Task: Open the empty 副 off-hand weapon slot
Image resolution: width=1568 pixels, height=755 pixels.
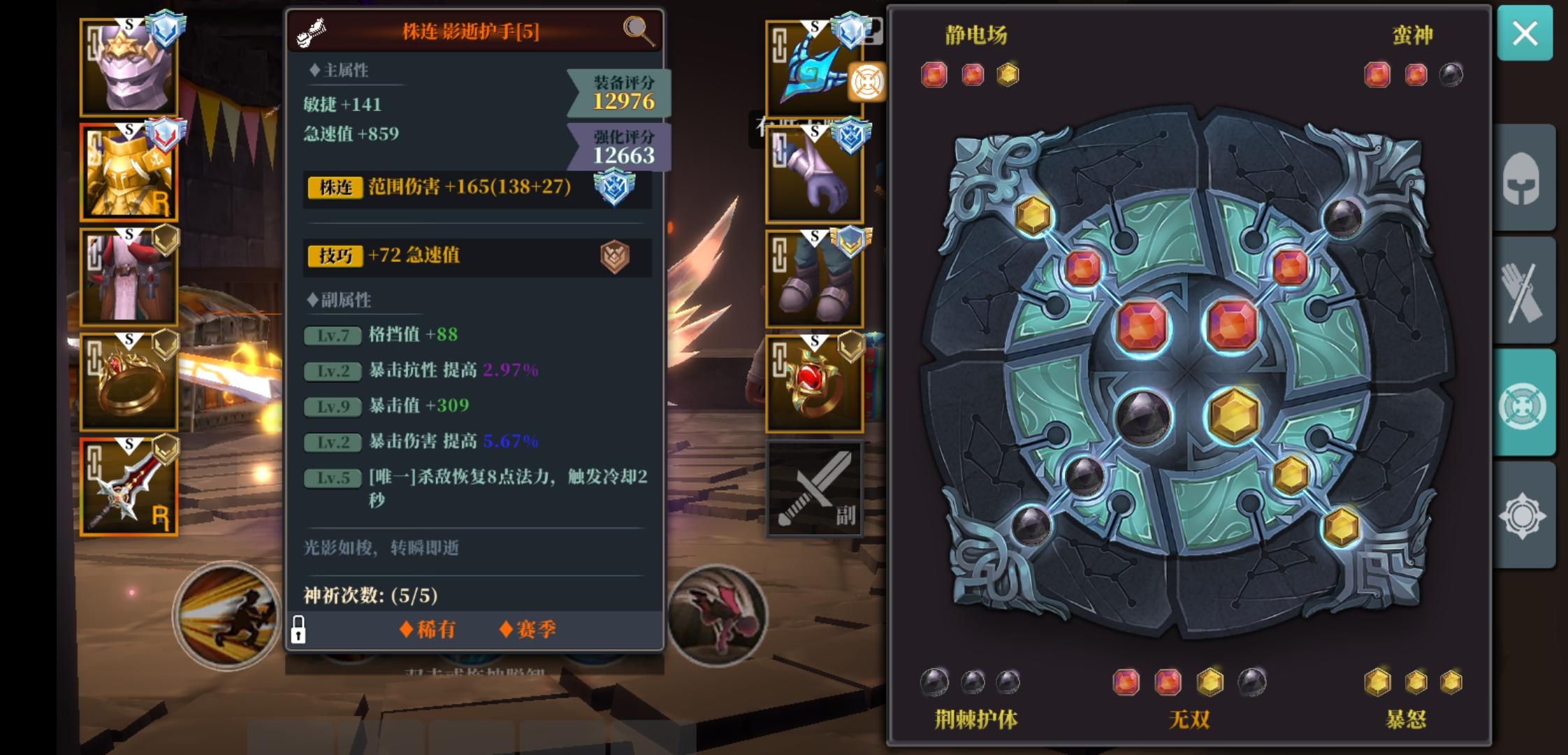Action: coord(815,489)
